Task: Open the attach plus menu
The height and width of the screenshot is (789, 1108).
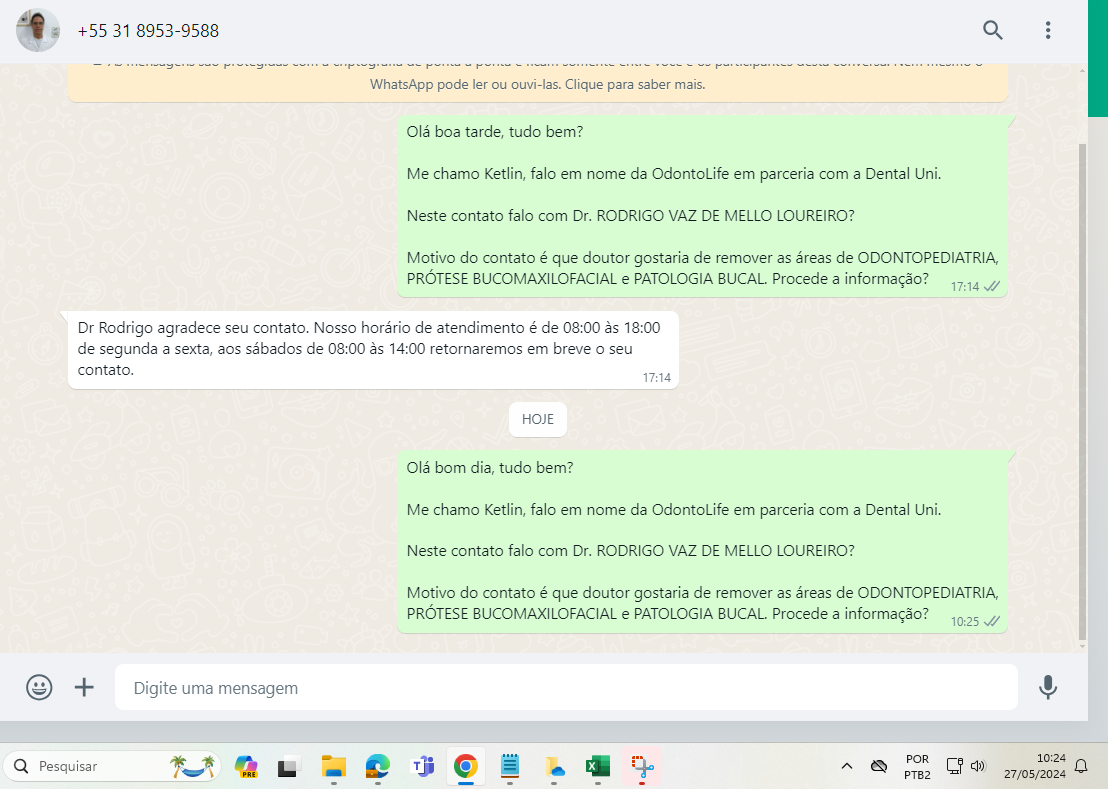Action: pos(84,687)
